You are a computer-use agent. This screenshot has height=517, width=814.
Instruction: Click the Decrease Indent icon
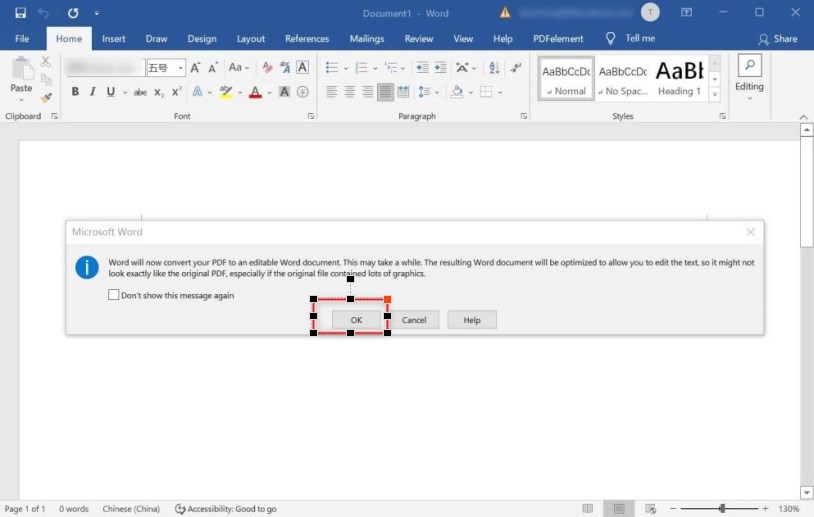tap(423, 67)
